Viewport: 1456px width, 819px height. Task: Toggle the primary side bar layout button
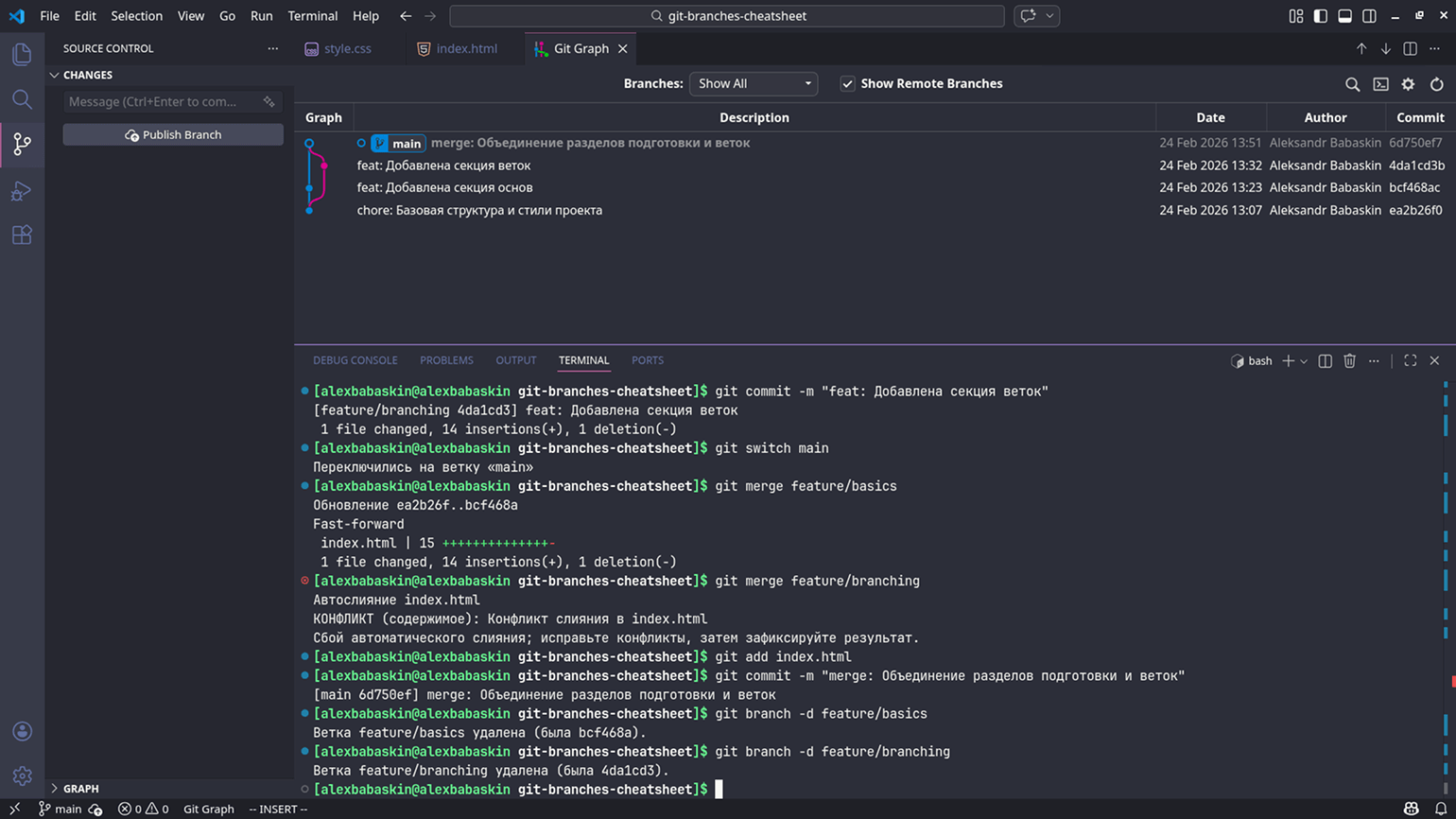click(1320, 16)
